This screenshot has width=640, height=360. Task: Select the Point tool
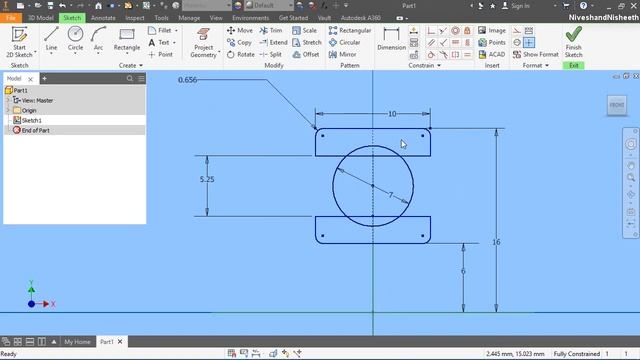pyautogui.click(x=160, y=54)
